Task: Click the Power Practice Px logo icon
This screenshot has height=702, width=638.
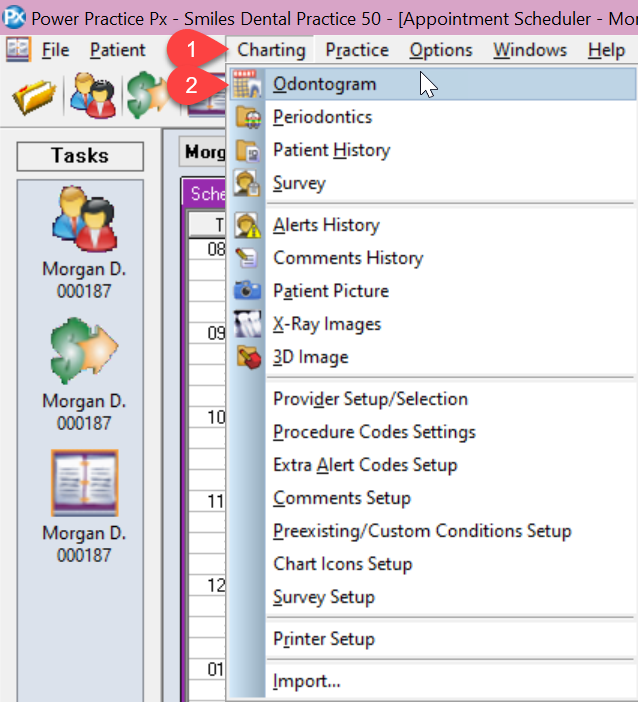Action: click(x=14, y=17)
